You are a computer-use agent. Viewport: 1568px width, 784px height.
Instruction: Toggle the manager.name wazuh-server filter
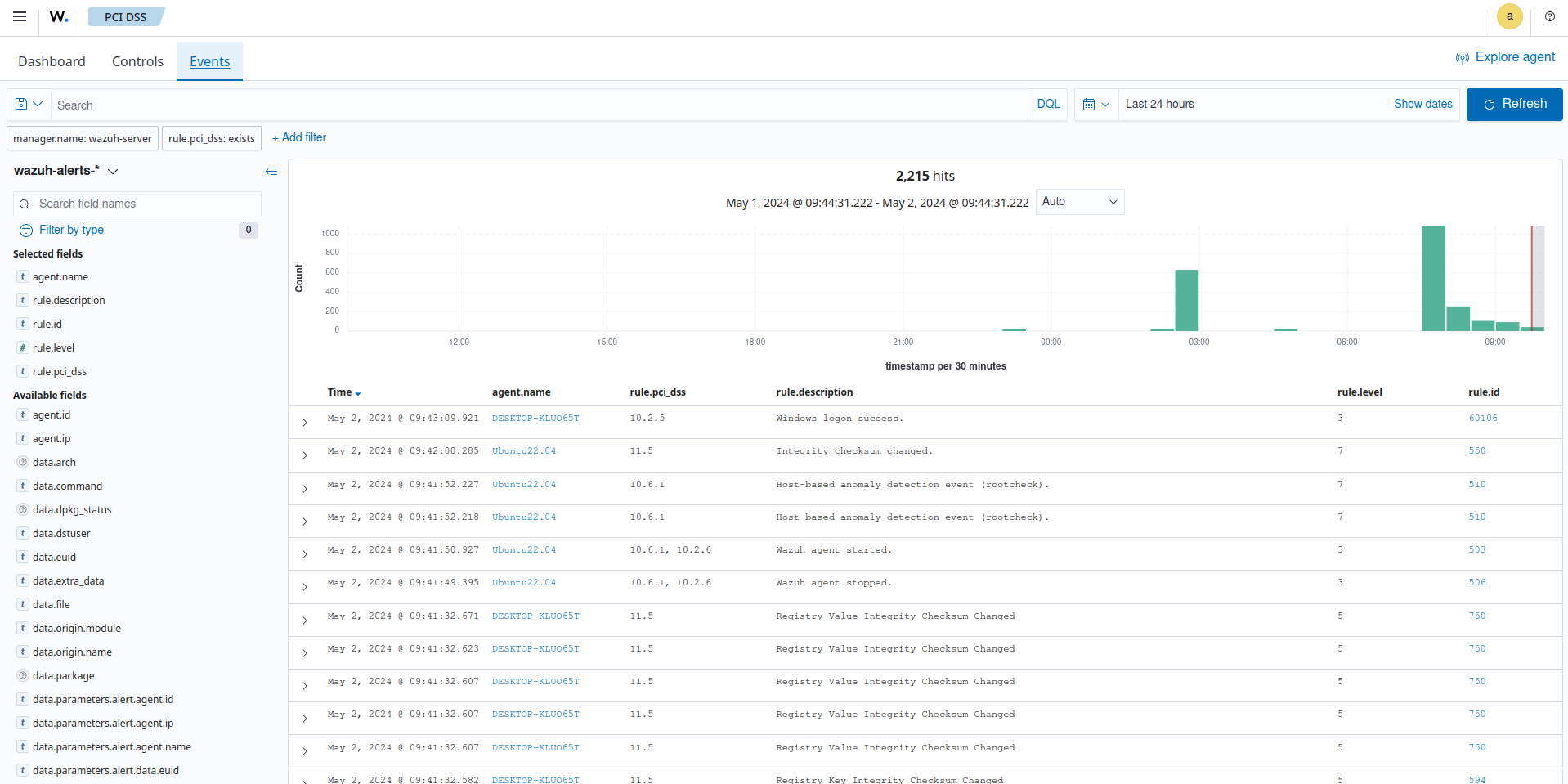point(83,138)
